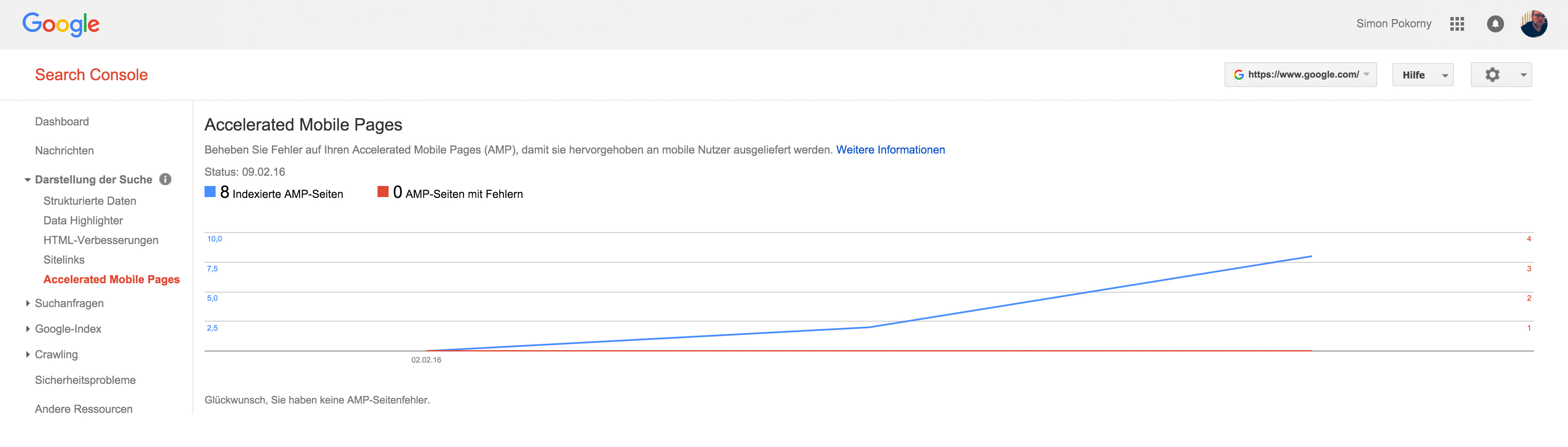Viewport: 1568px width, 447px height.
Task: Open the notifications bell
Action: [1495, 24]
